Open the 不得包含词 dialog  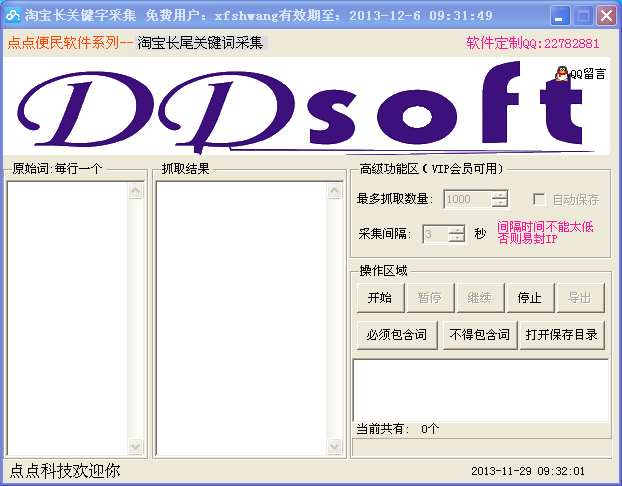[480, 335]
